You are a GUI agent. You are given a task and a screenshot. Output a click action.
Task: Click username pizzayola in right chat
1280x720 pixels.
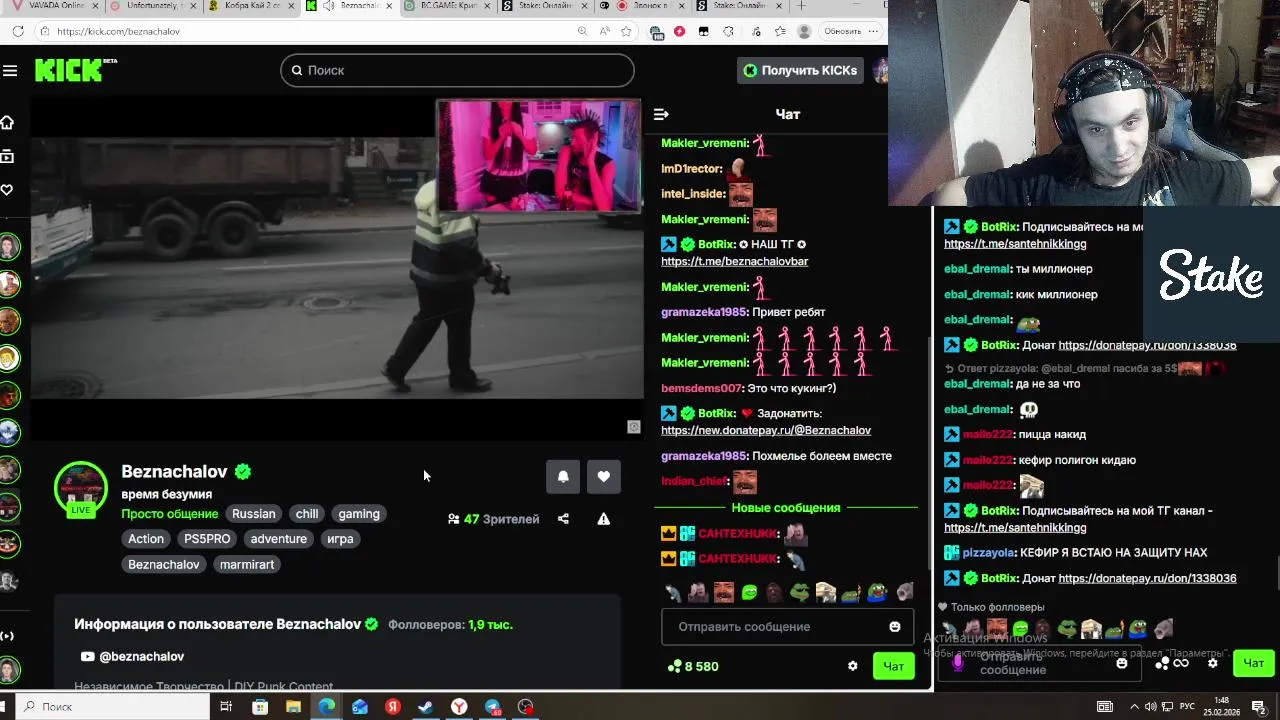pos(988,553)
